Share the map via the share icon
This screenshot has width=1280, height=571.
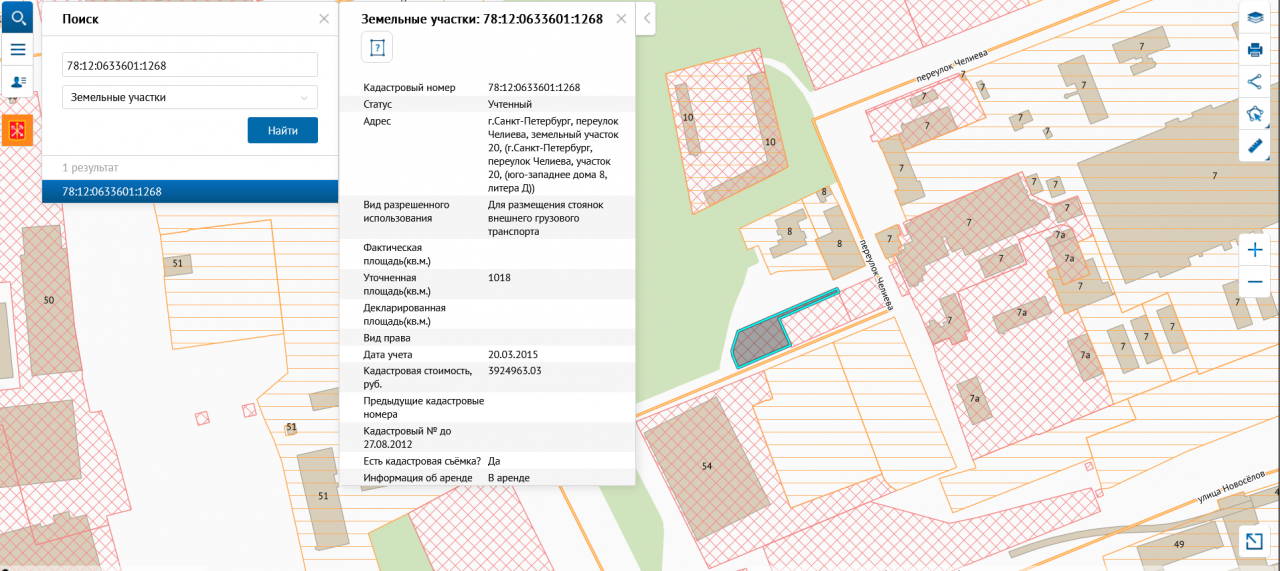coord(1255,82)
